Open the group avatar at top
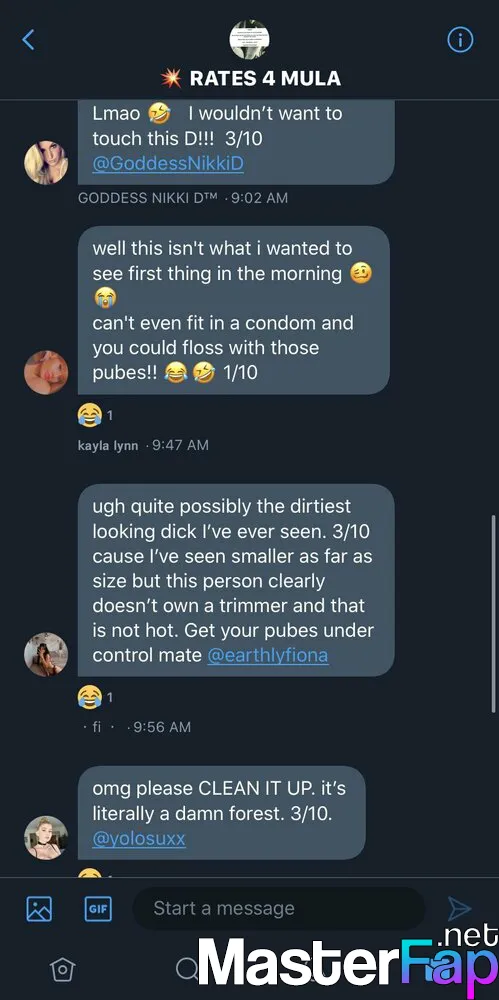The height and width of the screenshot is (1000, 499). point(249,39)
